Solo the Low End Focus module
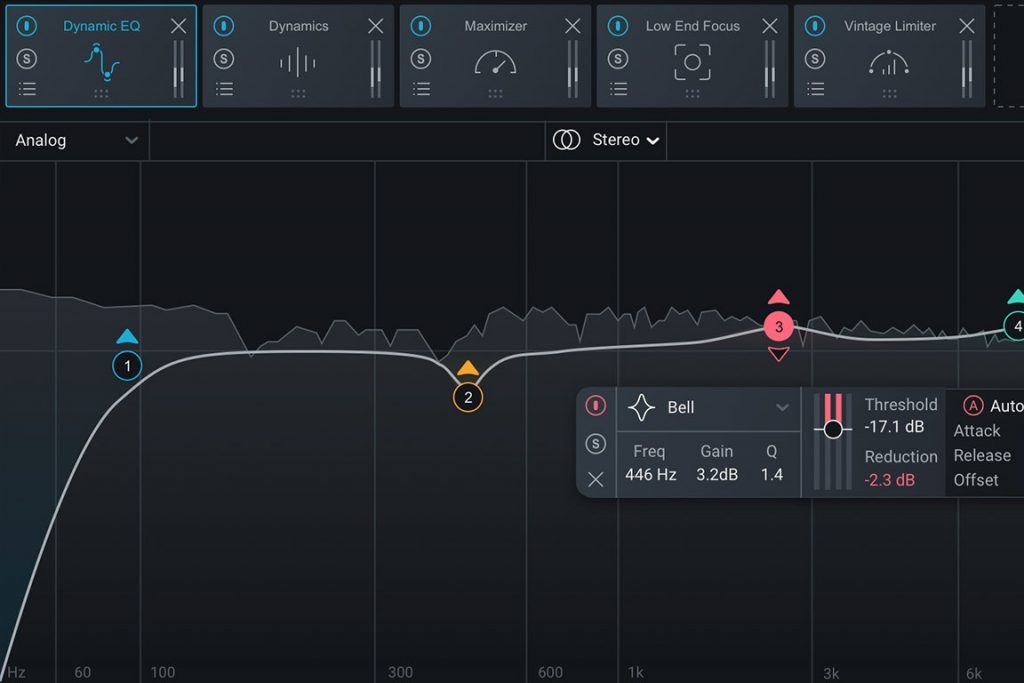1024x683 pixels. (618, 59)
